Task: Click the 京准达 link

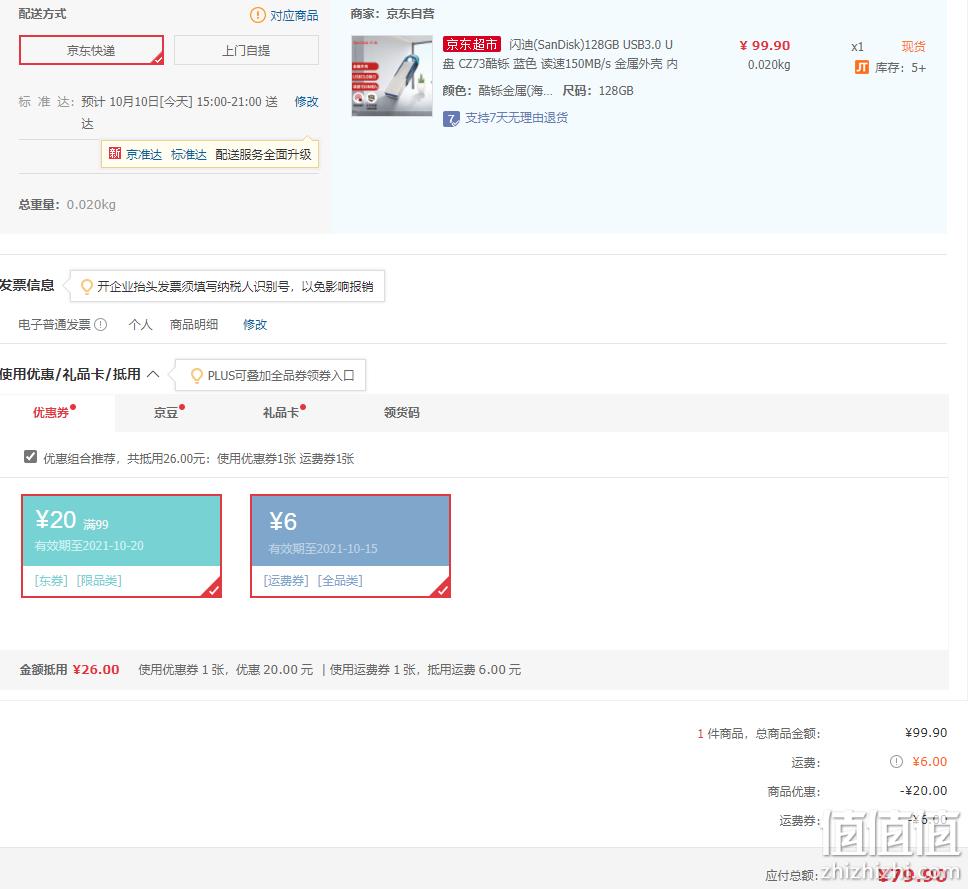Action: point(144,154)
